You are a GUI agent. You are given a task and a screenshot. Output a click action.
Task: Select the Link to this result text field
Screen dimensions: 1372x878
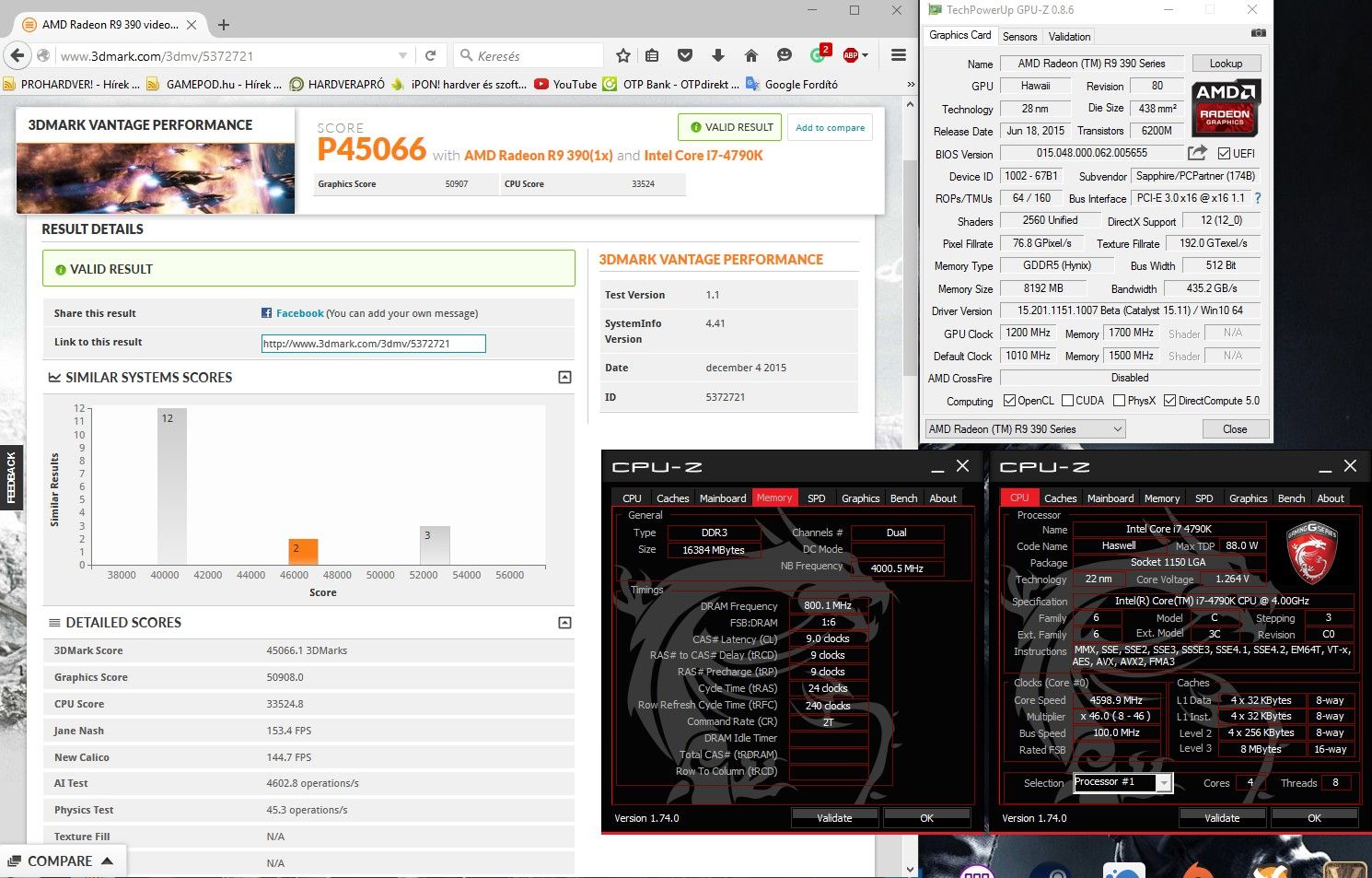(x=373, y=344)
